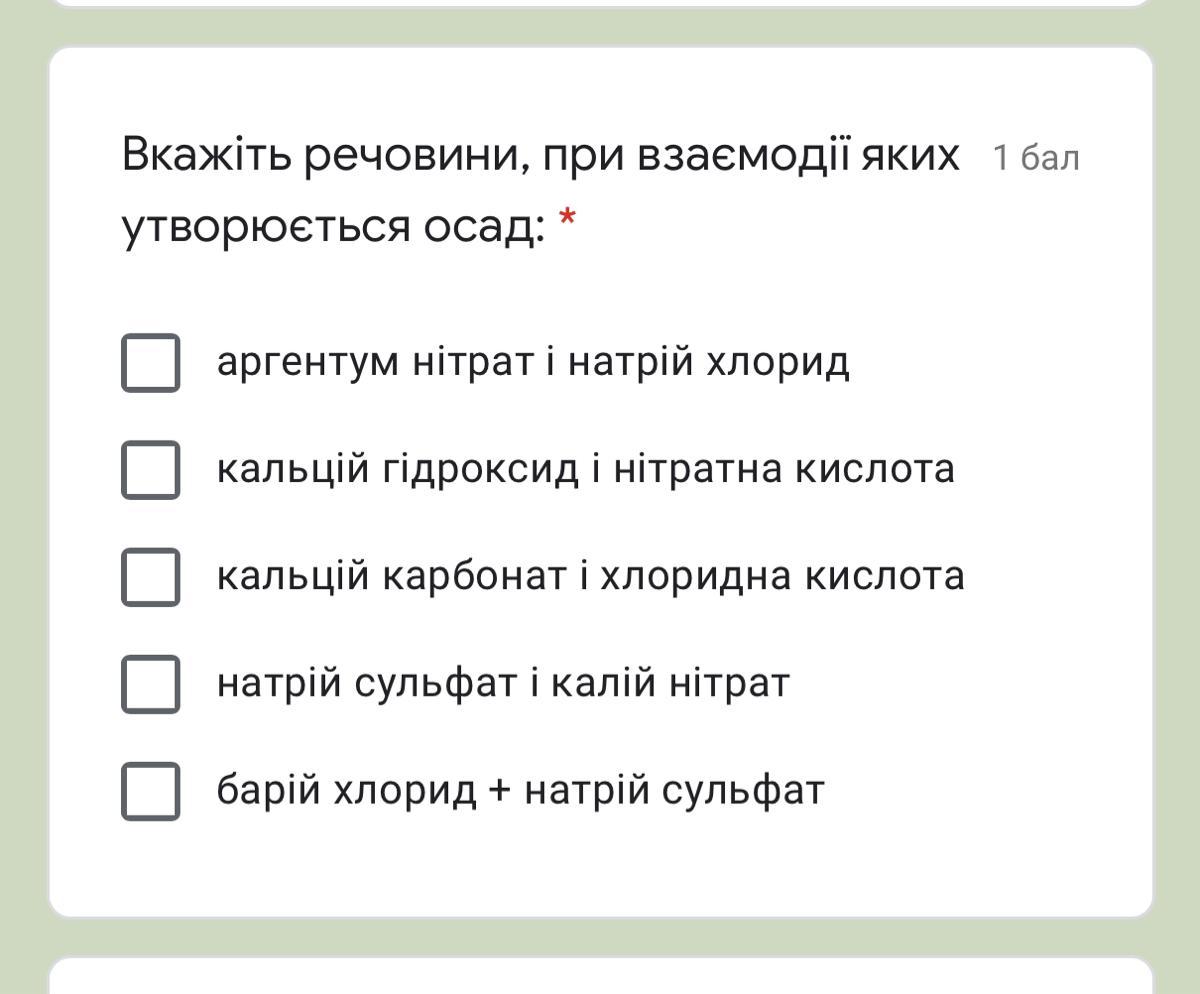This screenshot has height=994, width=1200.
Task: Click the word 'Вкажіть' in the question
Action: point(206,156)
